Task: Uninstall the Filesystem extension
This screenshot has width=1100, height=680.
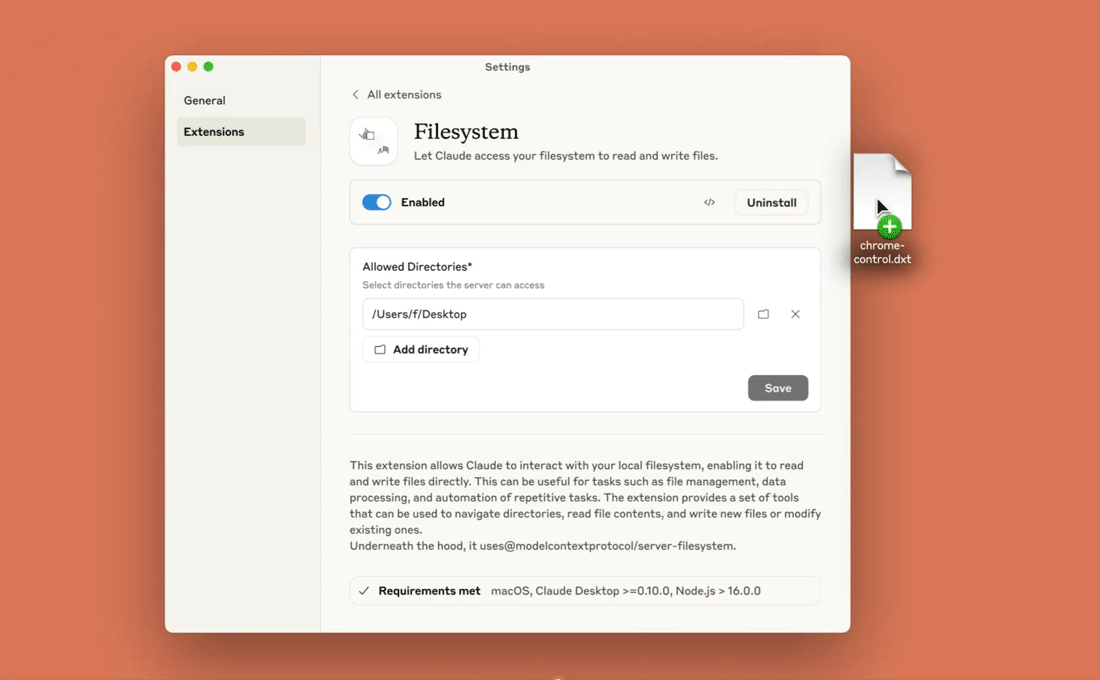Action: pos(772,202)
